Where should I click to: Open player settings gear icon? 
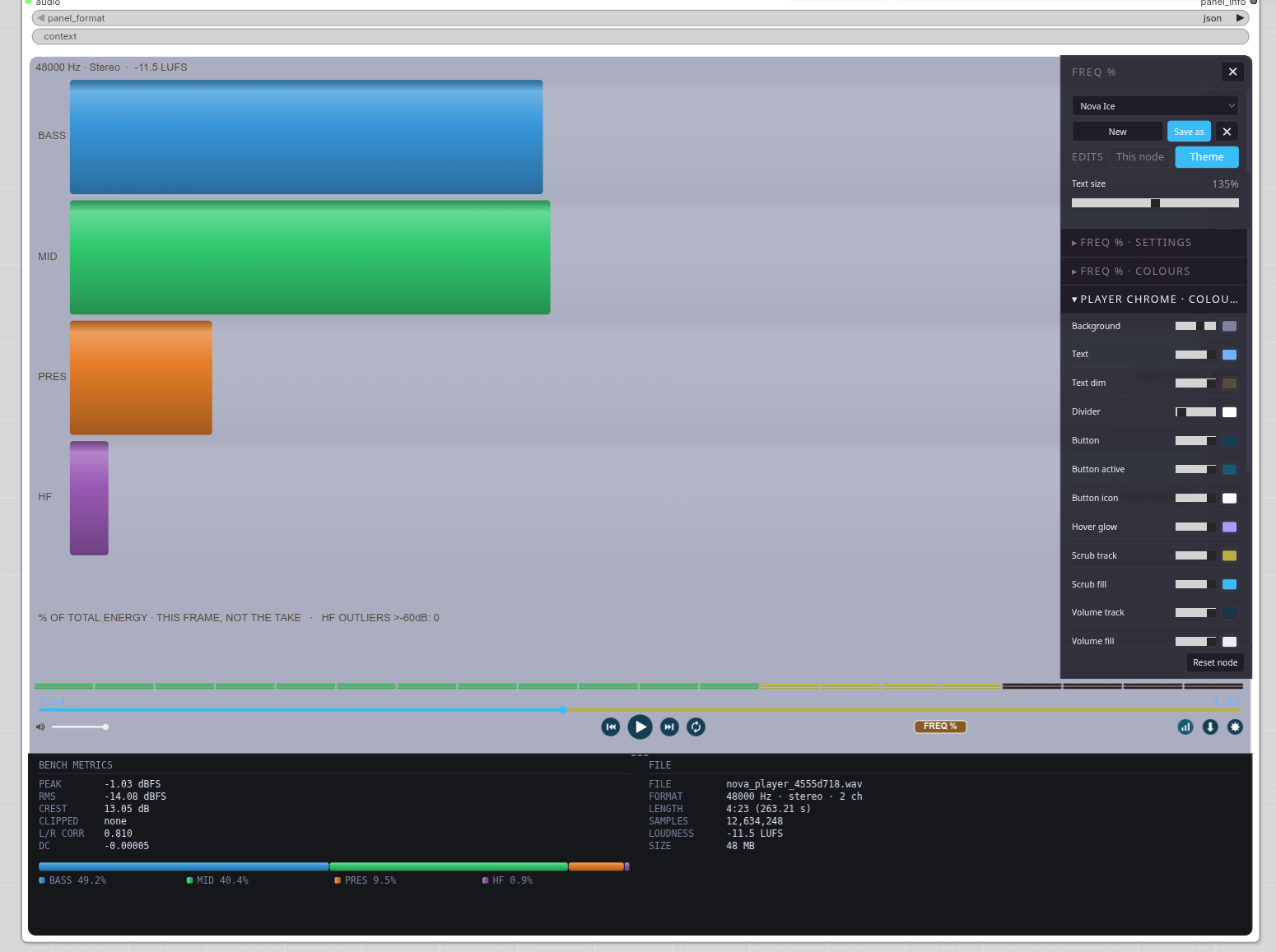coord(1235,727)
